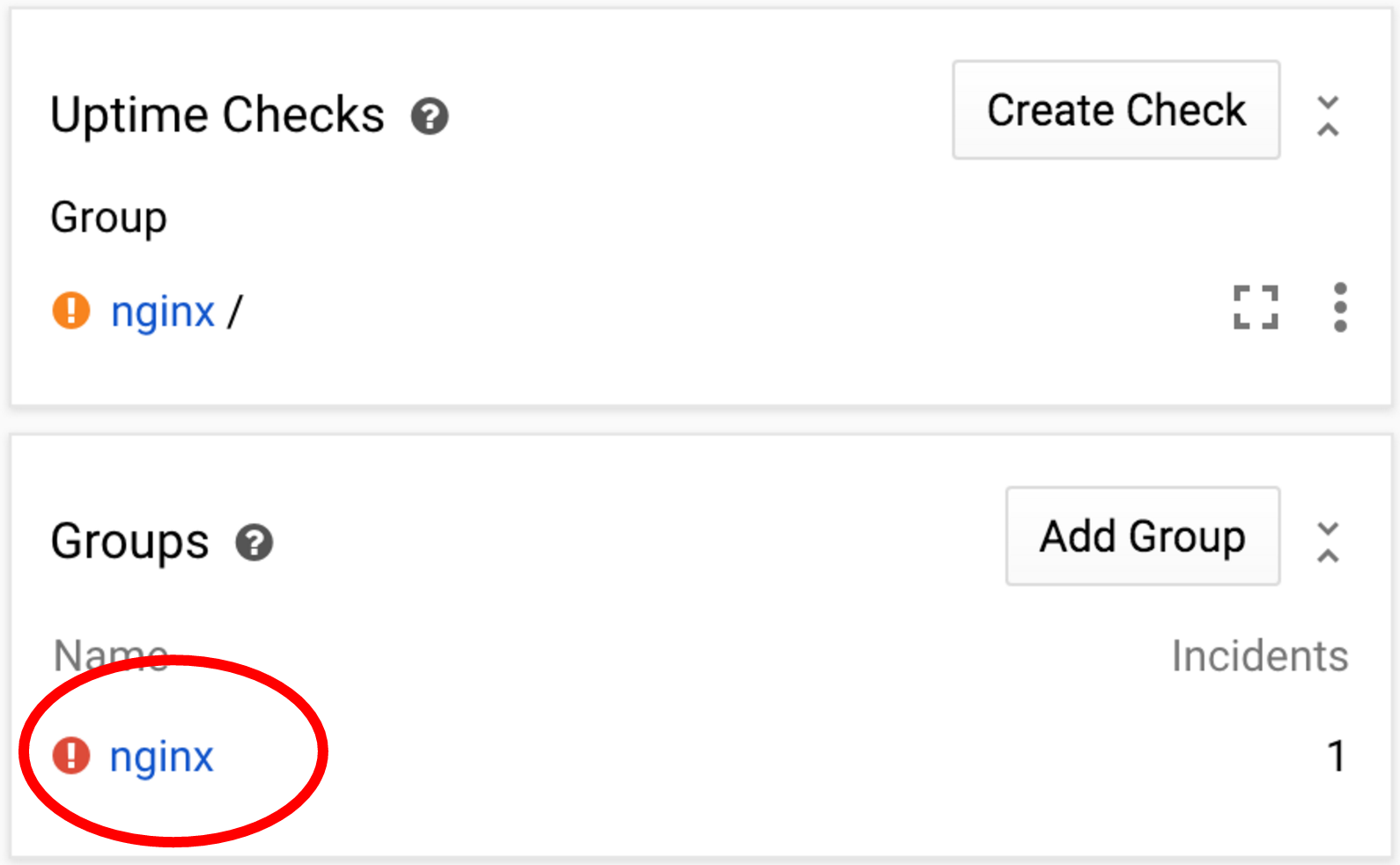Viewport: 1400px width, 865px height.
Task: Click the slash path after nginx check
Action: click(x=234, y=312)
